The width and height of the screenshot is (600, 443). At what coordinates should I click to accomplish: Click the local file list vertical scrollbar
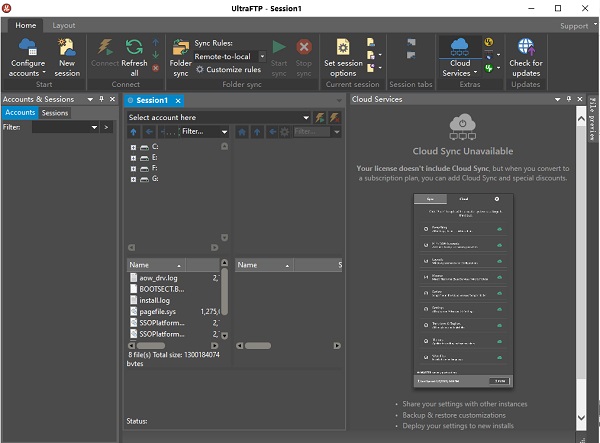click(x=225, y=292)
